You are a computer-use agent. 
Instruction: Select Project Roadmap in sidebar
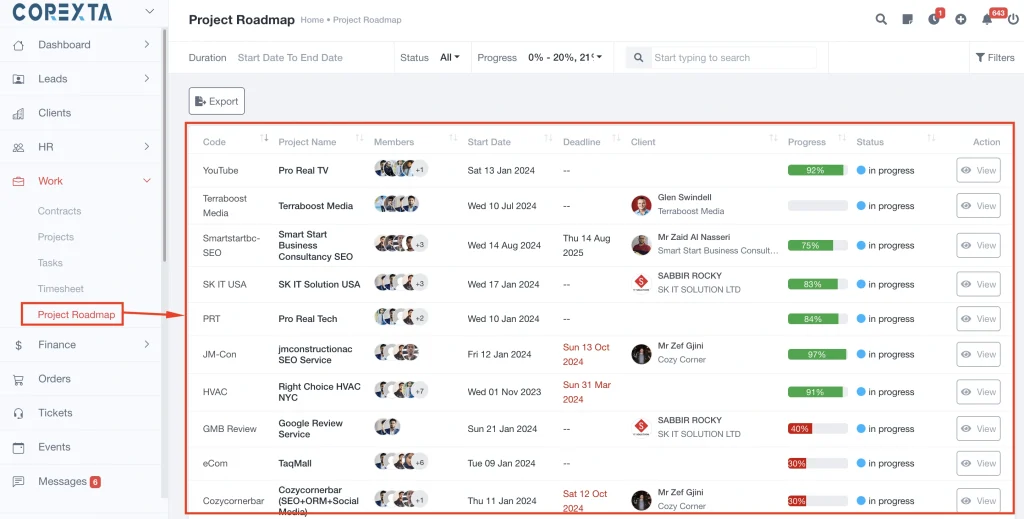click(x=76, y=315)
